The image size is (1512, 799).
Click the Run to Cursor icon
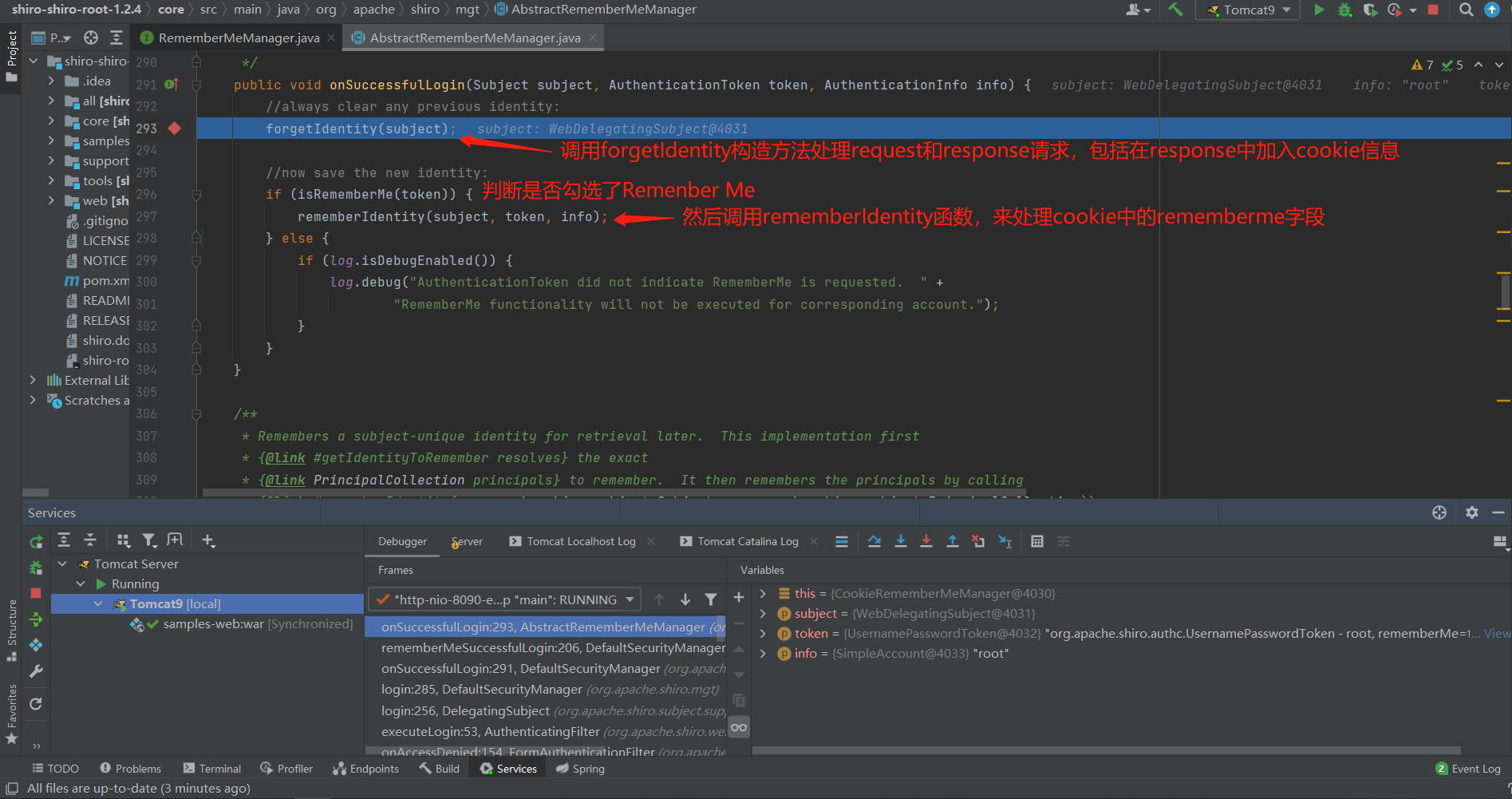[1005, 541]
